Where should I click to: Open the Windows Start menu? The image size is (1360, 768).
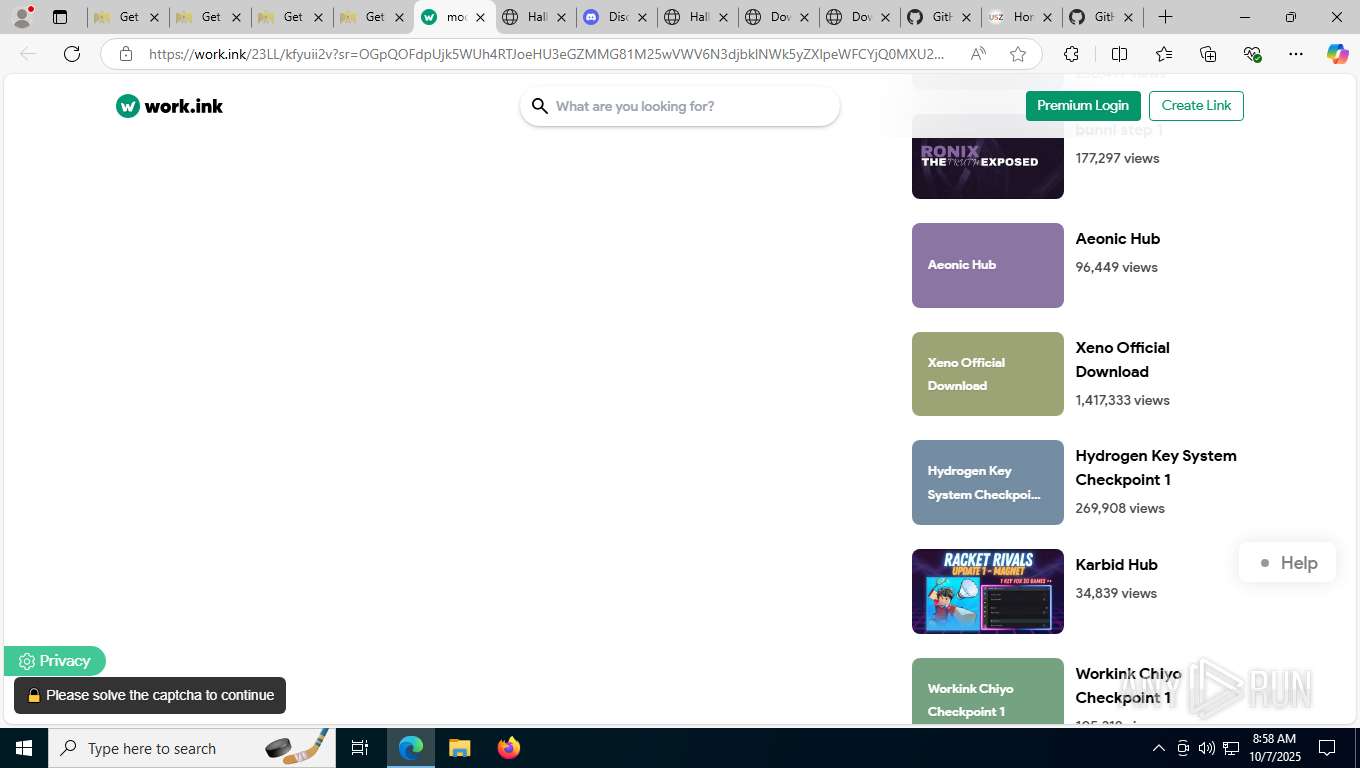pos(24,748)
